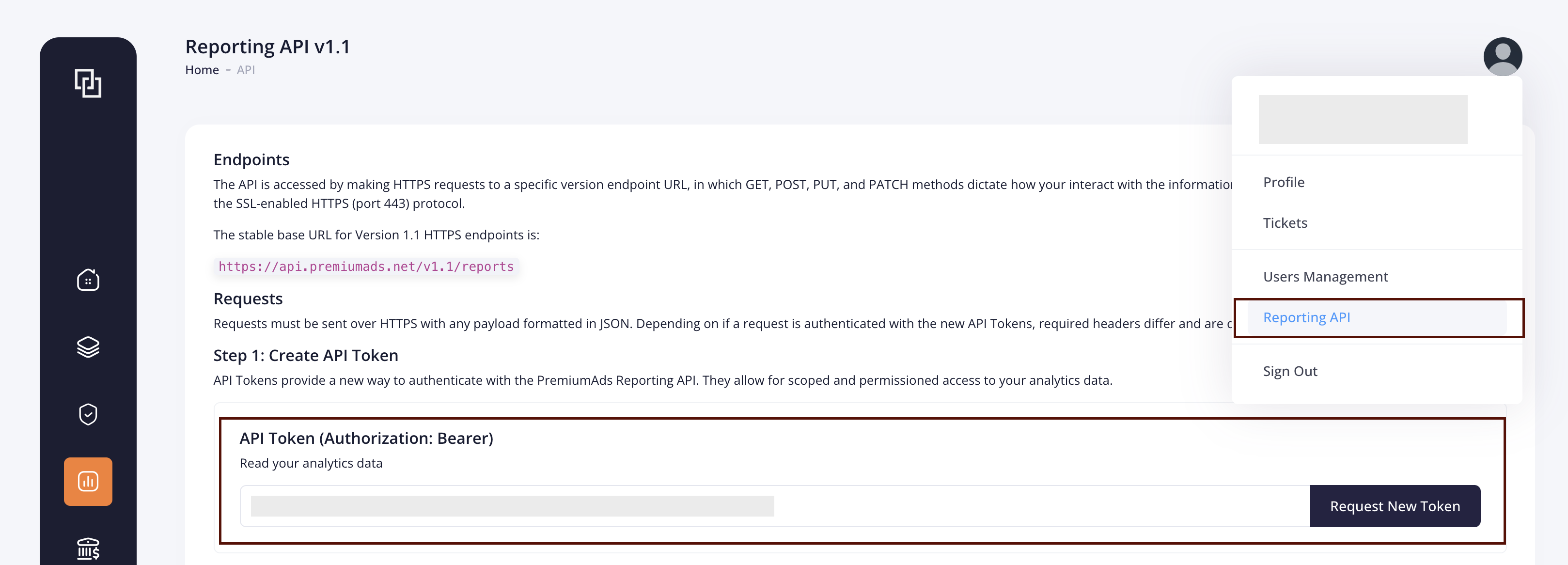
Task: Click the profile image placeholder in user menu
Action: click(1364, 119)
